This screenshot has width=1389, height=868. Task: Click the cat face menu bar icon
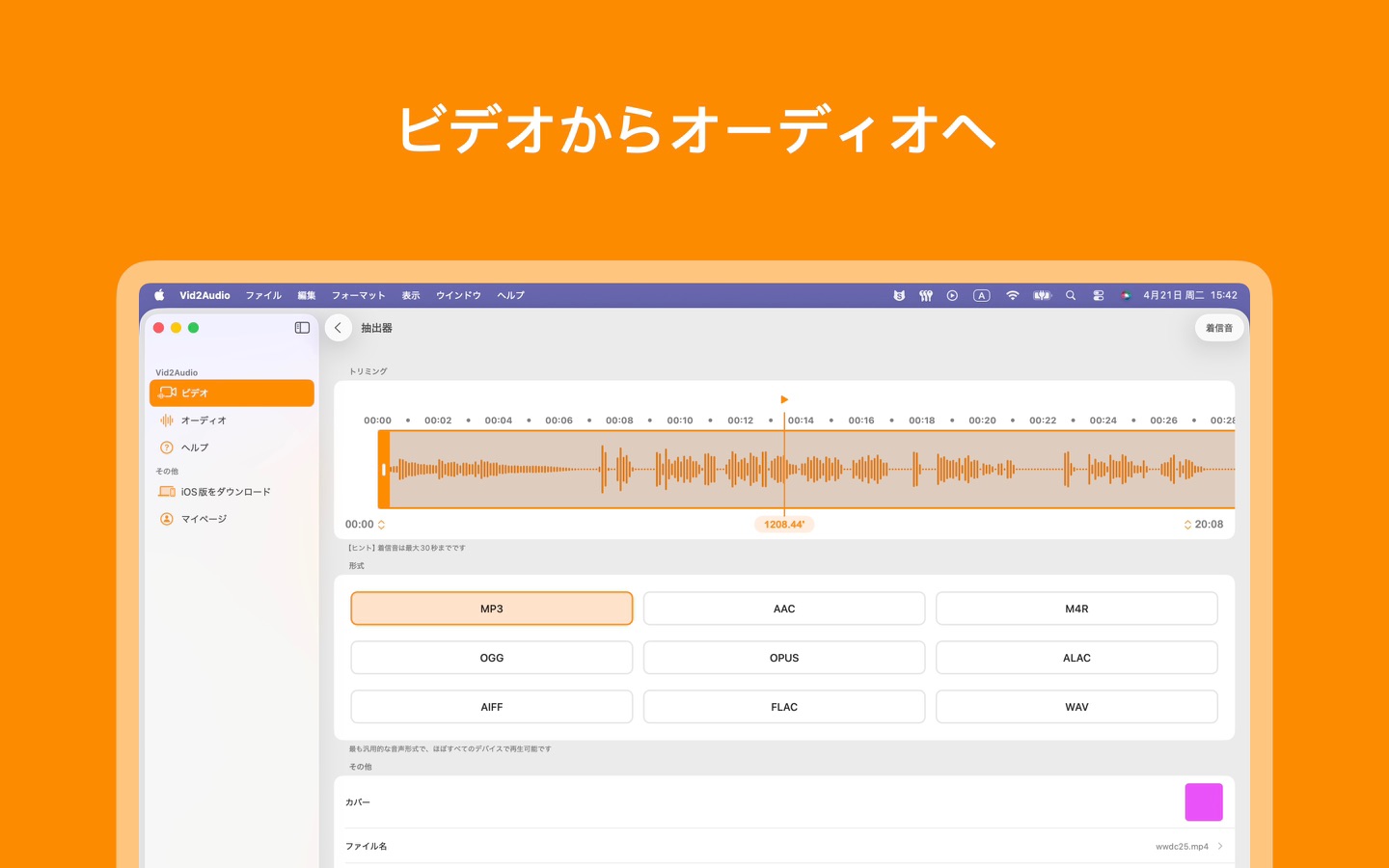click(899, 296)
